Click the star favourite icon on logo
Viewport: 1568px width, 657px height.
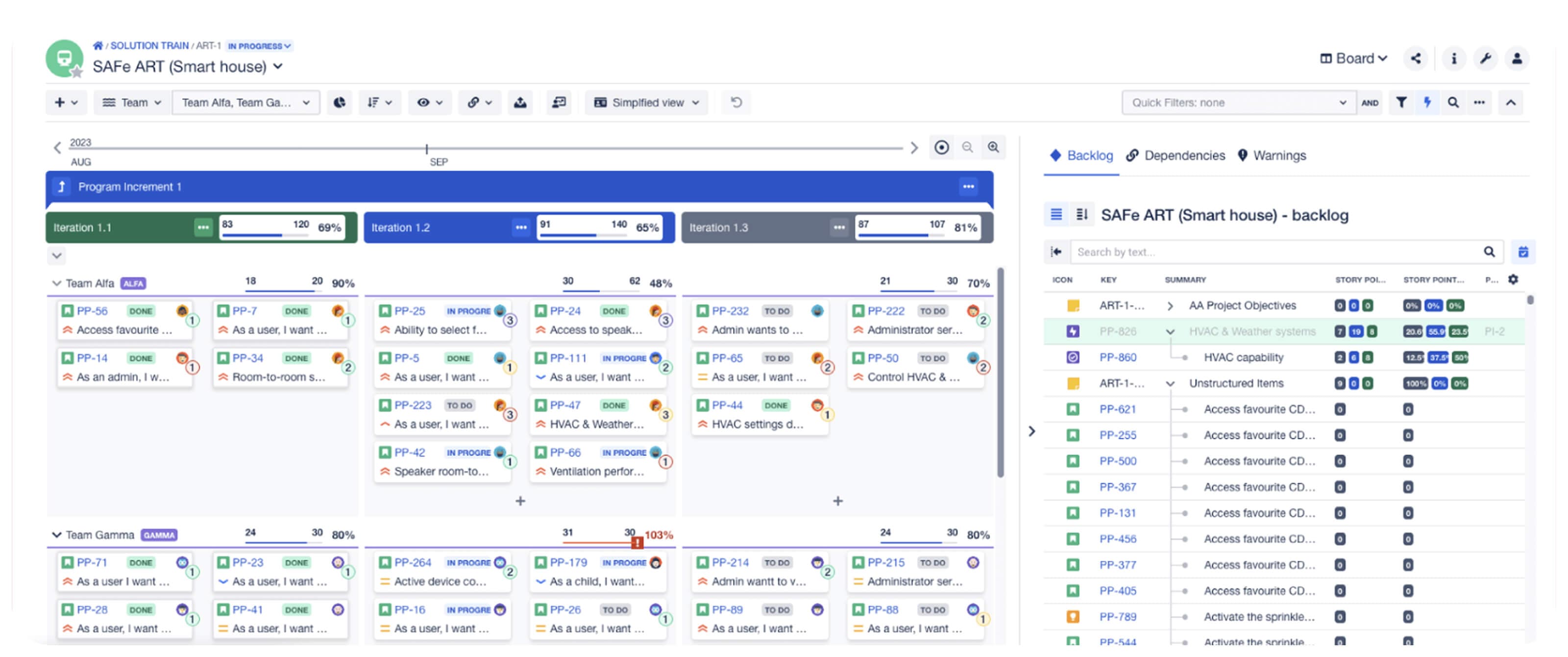coord(77,73)
